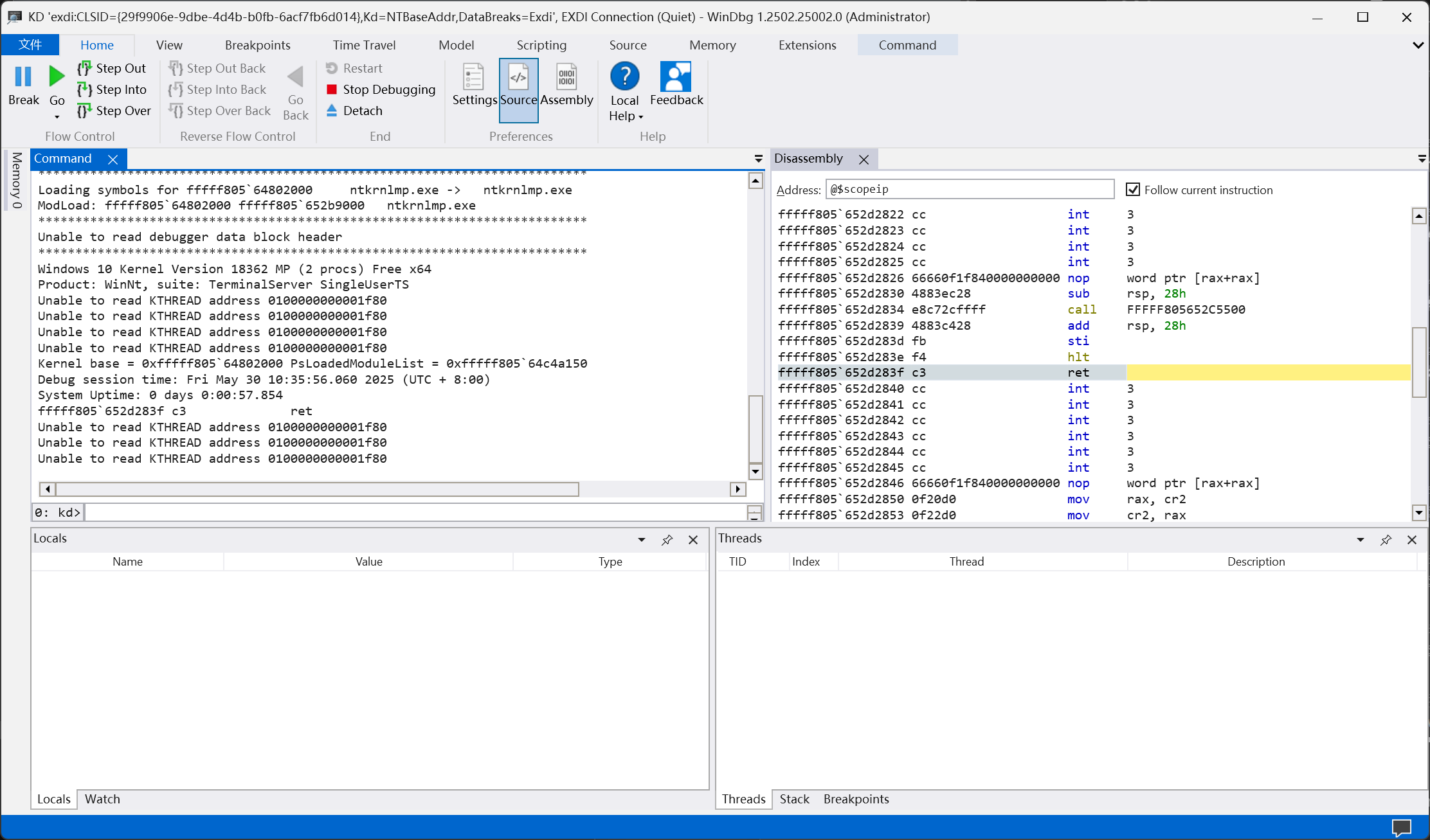The image size is (1430, 840).
Task: Open the Settings preferences icon
Action: tap(474, 76)
